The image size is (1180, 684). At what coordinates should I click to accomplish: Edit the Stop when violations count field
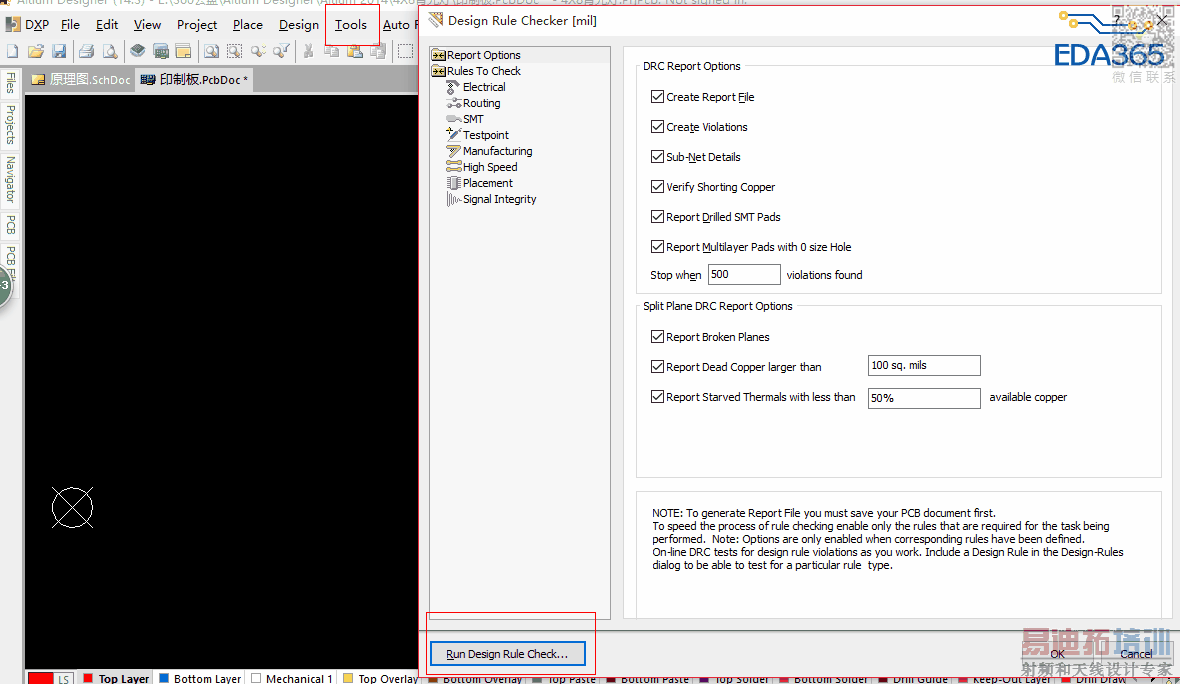[744, 275]
